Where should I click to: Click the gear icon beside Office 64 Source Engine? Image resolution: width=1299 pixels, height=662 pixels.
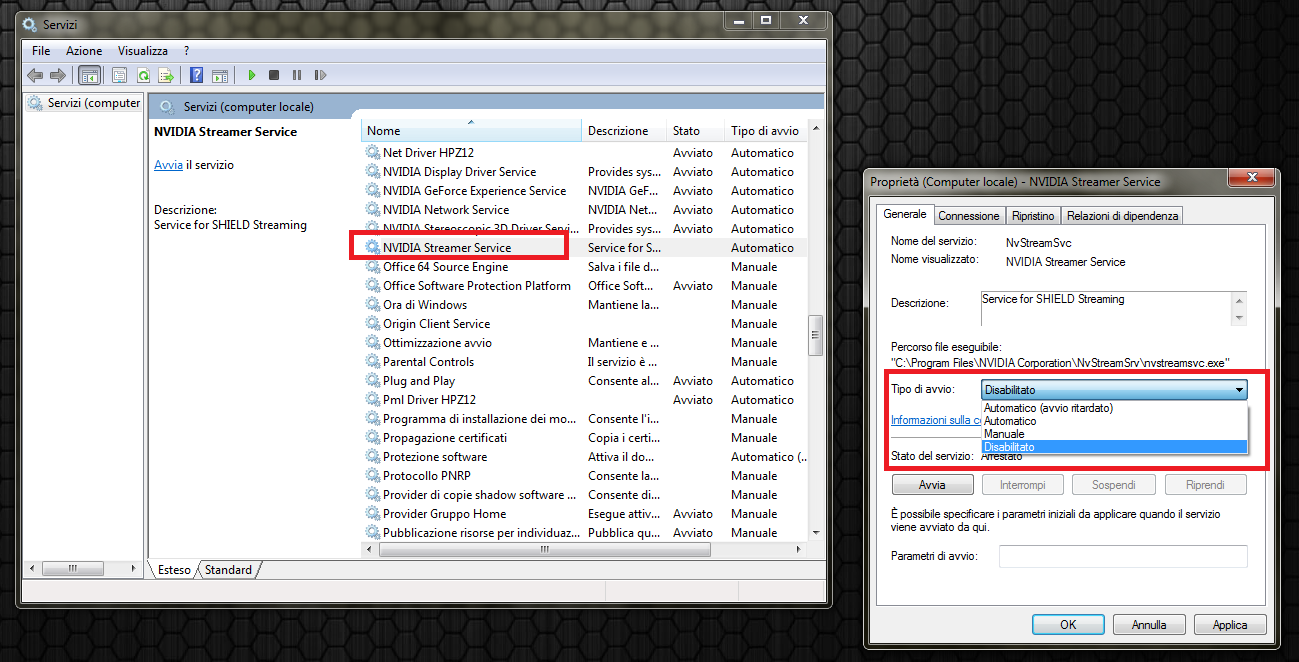[x=373, y=267]
